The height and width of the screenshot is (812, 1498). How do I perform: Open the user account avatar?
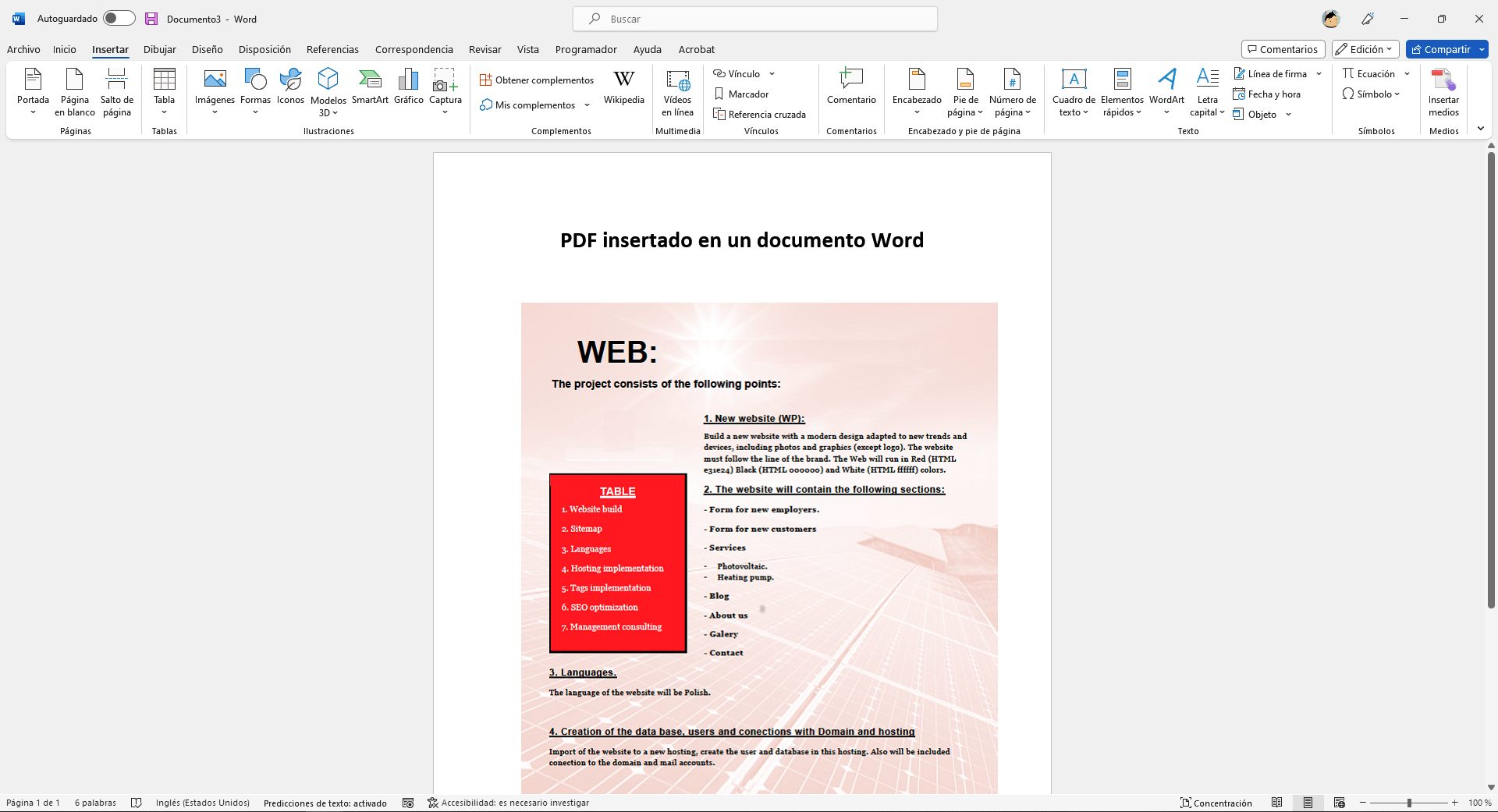click(1331, 19)
